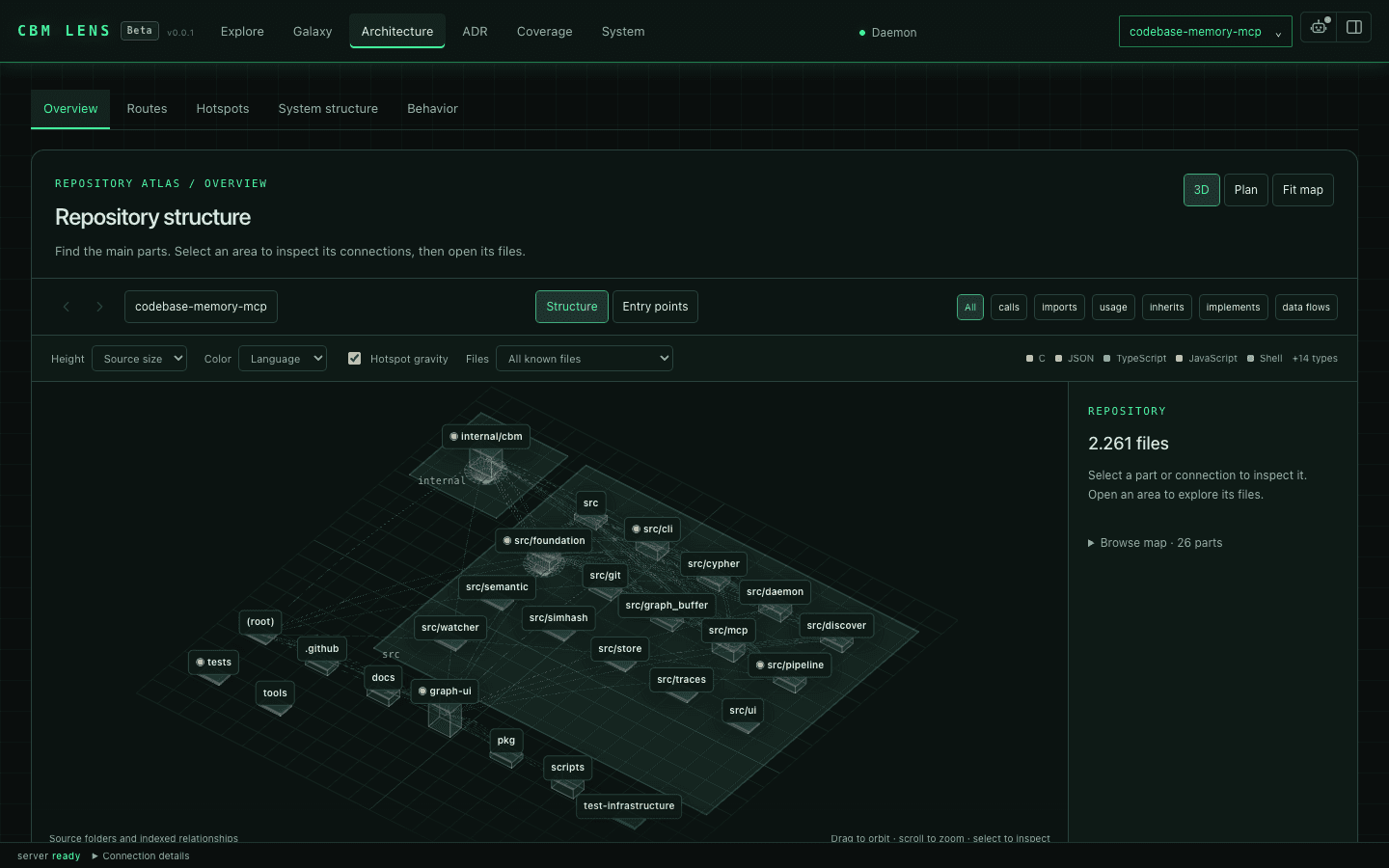Click the Daemon status indicator

click(x=888, y=33)
